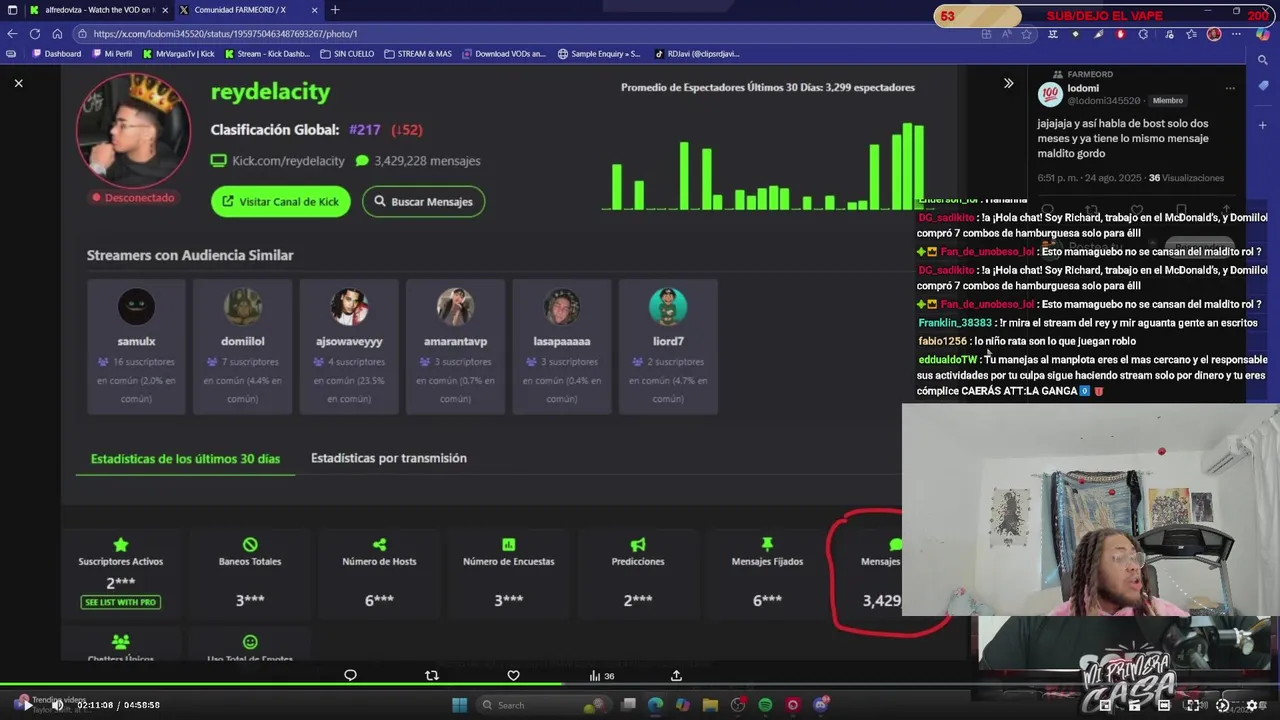The width and height of the screenshot is (1280, 720).
Task: Click the Chatters Únicos people icon
Action: pos(121,642)
